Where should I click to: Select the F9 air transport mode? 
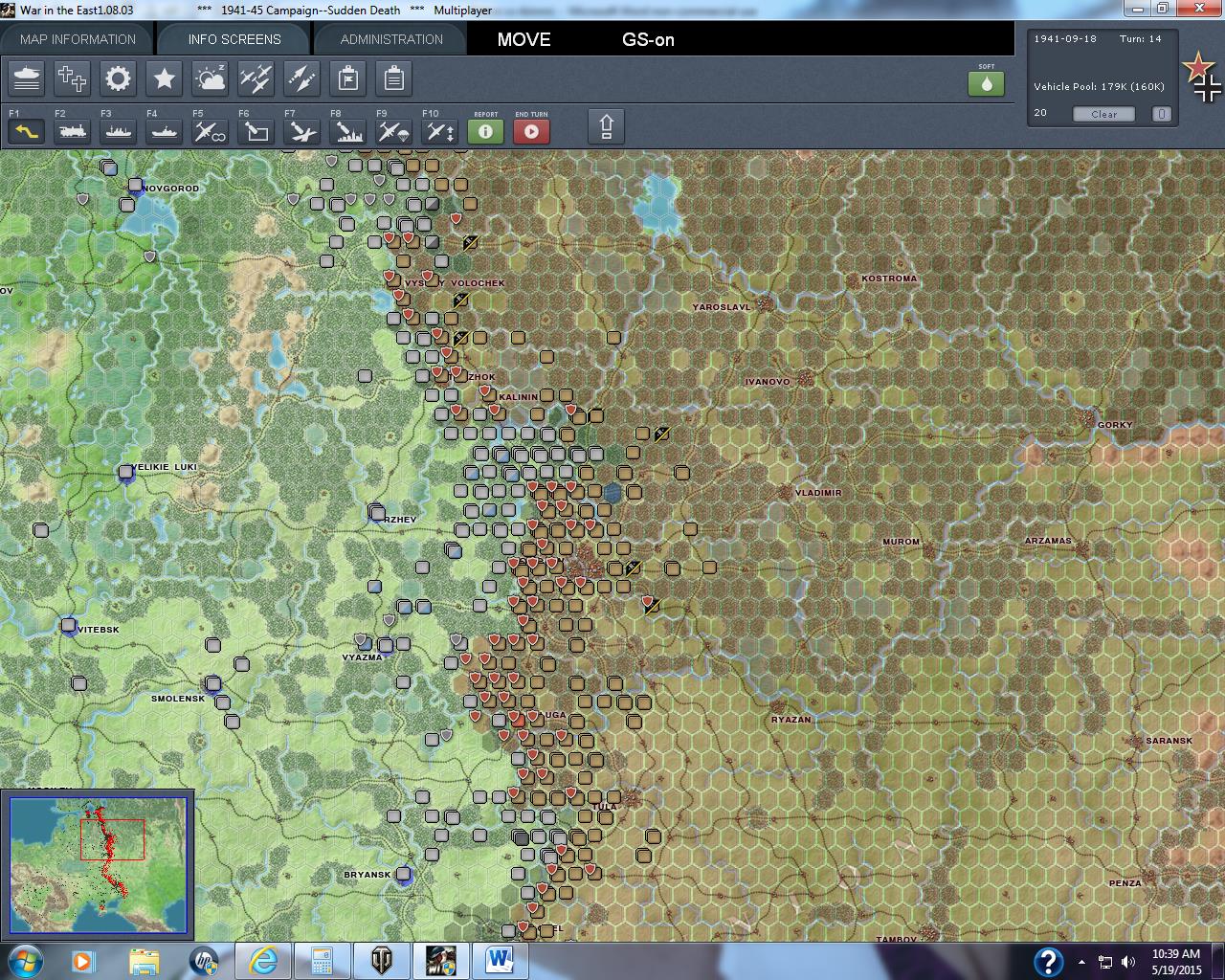pos(394,130)
